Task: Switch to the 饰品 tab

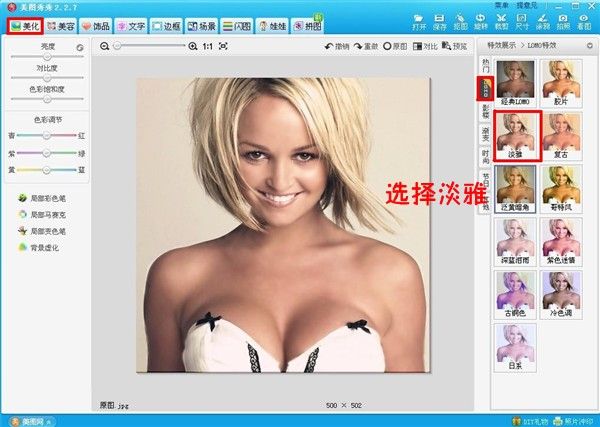Action: click(x=96, y=26)
